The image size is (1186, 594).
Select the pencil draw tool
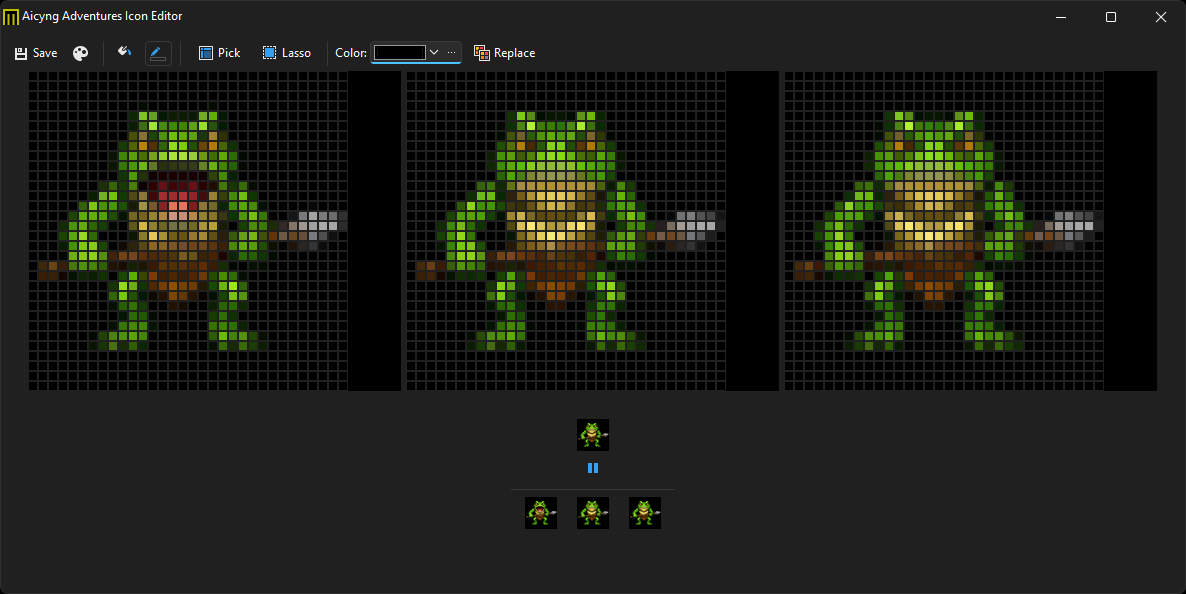click(x=158, y=53)
